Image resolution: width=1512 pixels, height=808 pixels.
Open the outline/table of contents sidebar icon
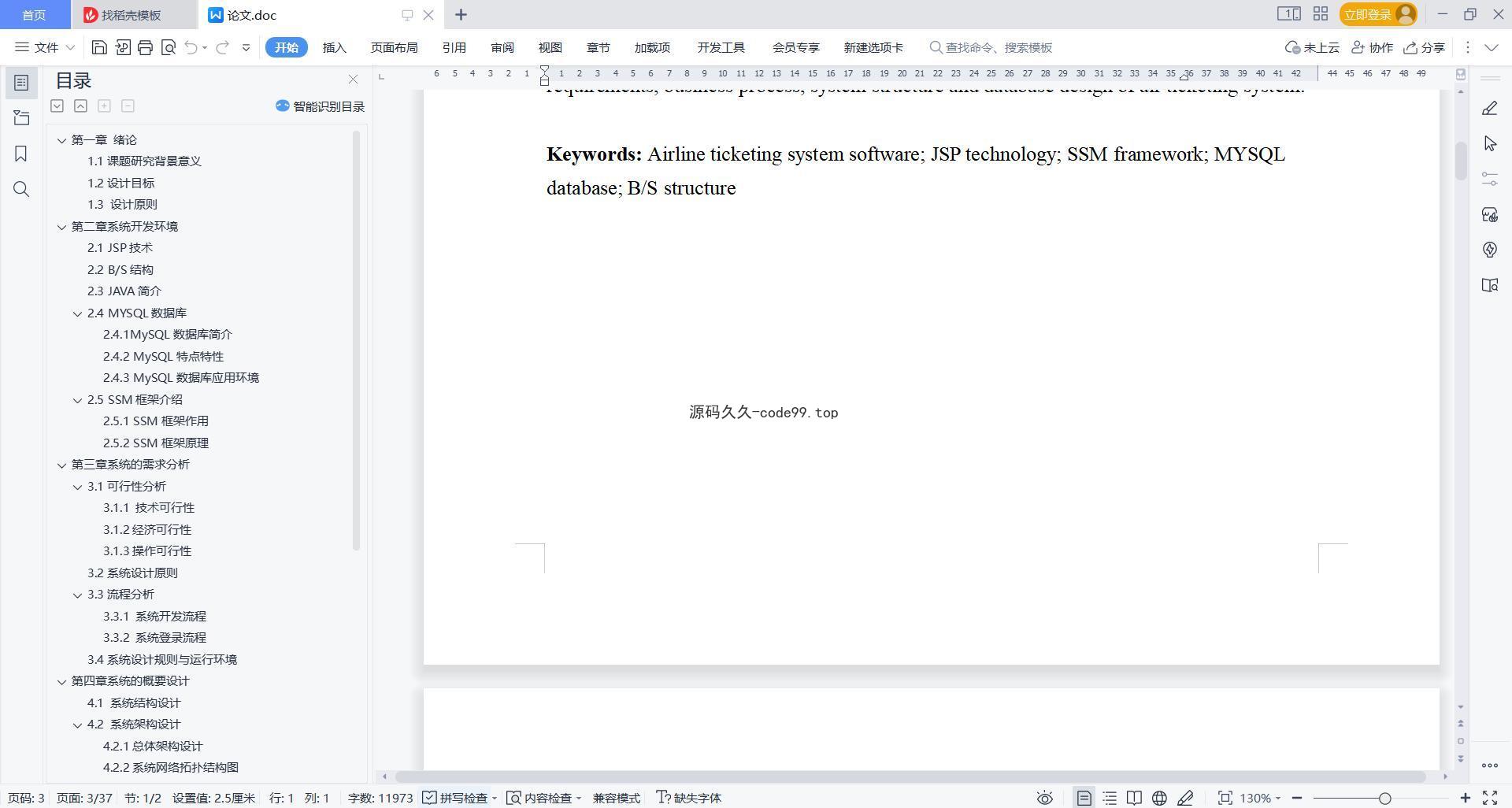tap(21, 83)
